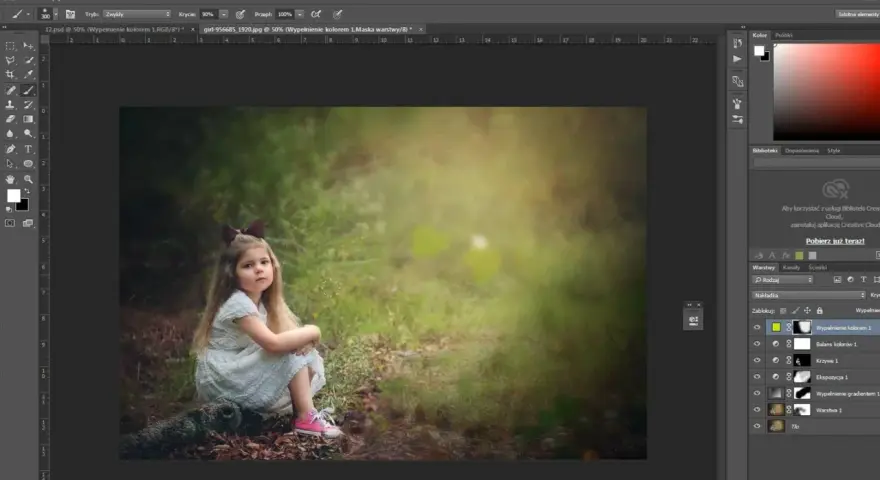Screen dimensions: 880x480
Task: Toggle pressure for size button
Action: 337,14
